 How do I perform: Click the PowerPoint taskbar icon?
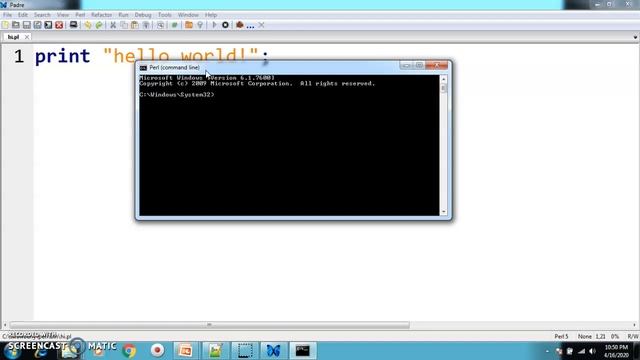(185, 351)
